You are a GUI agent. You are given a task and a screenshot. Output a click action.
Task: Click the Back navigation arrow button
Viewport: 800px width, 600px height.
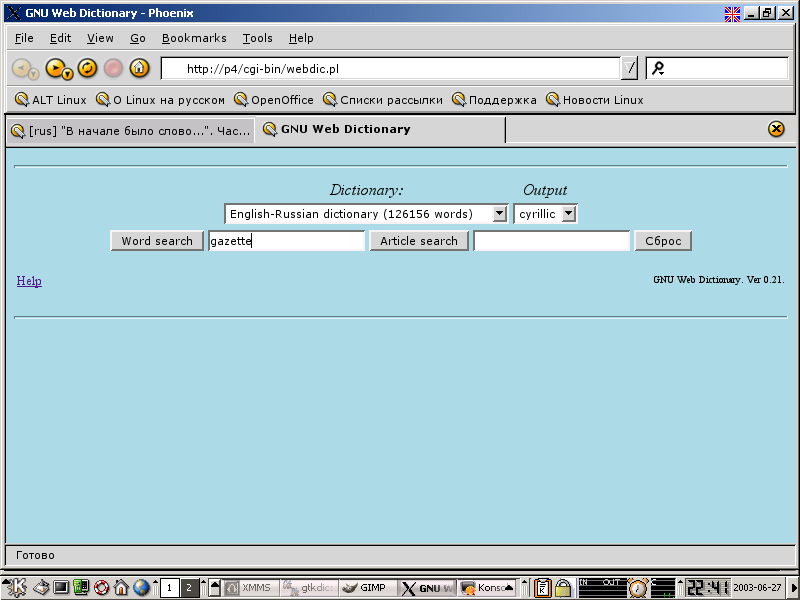tap(21, 67)
